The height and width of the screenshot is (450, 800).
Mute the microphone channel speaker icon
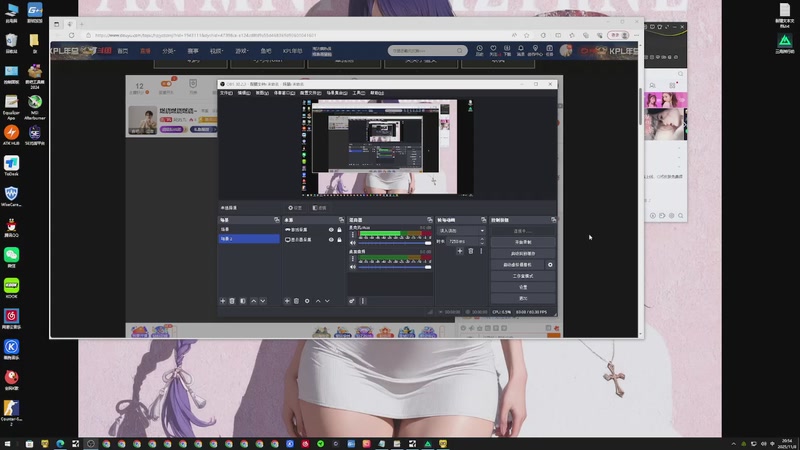point(352,243)
